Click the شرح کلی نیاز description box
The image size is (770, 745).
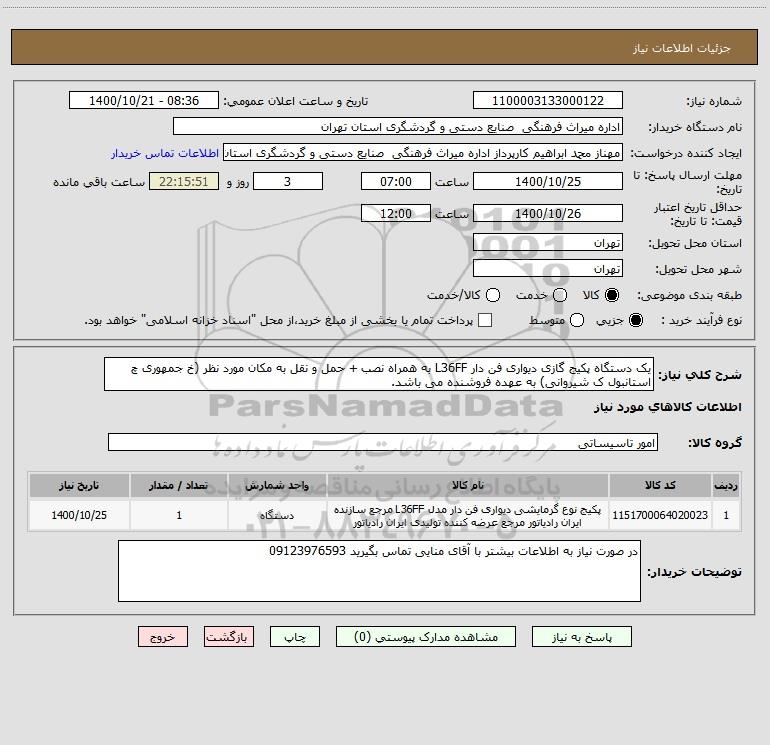coord(379,374)
